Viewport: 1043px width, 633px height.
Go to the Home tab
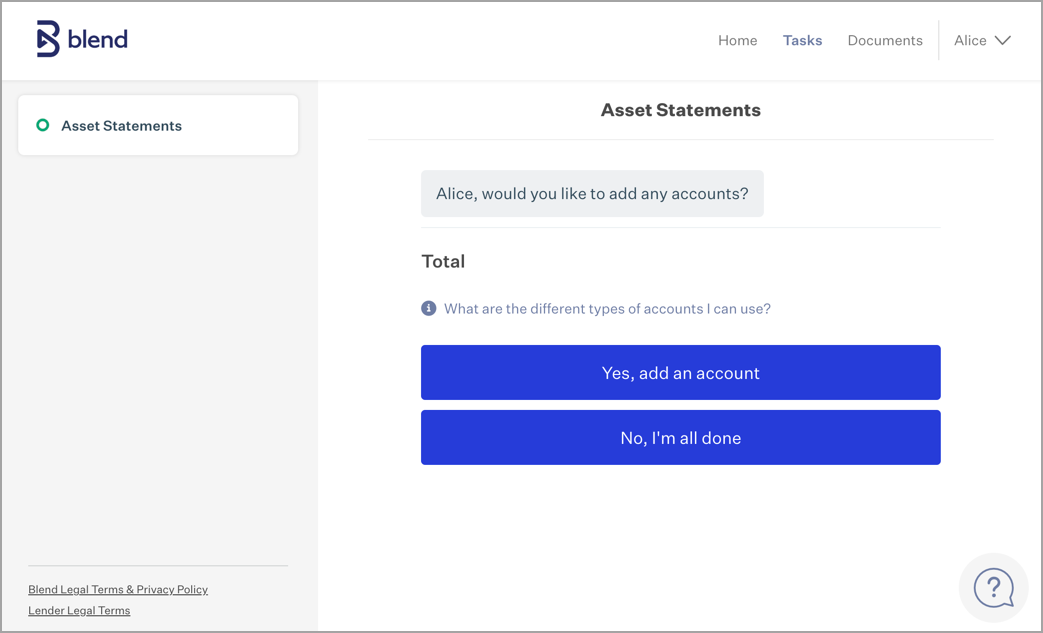pos(737,41)
